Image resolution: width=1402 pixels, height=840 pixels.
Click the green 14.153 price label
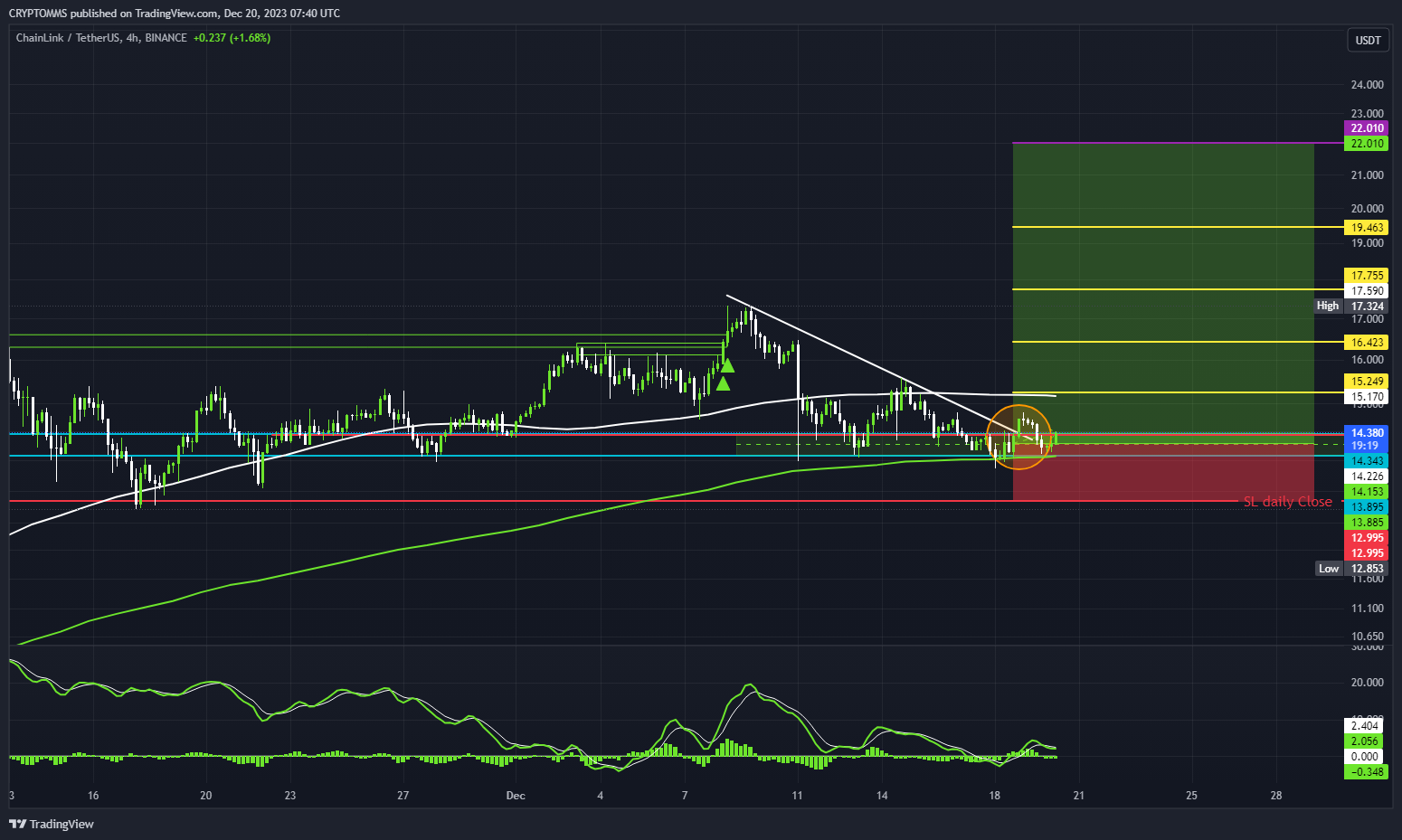pyautogui.click(x=1367, y=492)
